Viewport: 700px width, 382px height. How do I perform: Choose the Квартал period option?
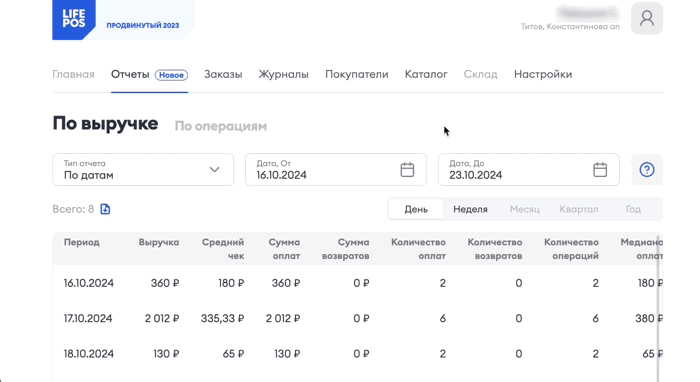pos(579,209)
